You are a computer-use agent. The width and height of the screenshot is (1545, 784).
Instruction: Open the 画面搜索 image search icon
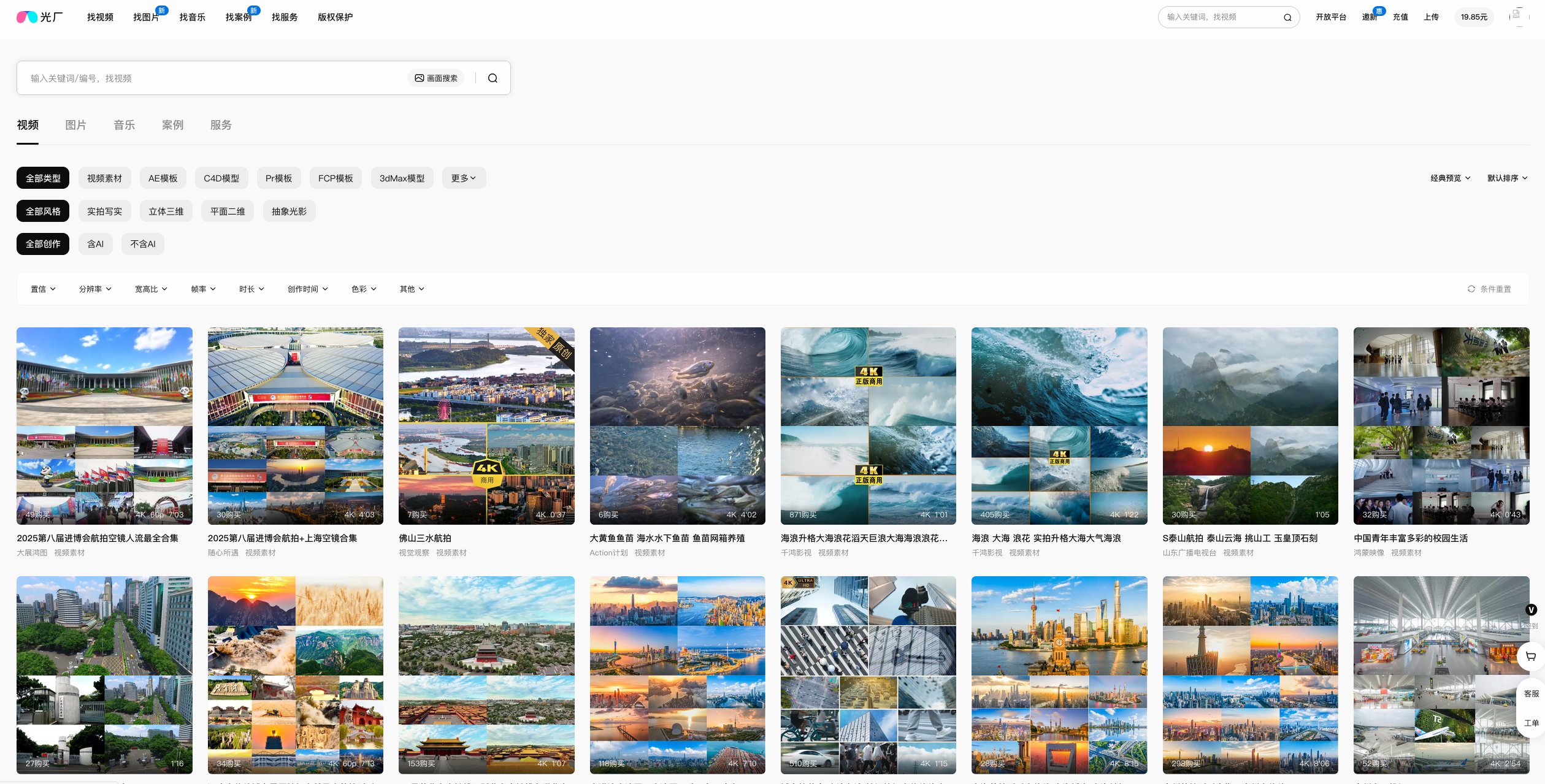click(420, 78)
